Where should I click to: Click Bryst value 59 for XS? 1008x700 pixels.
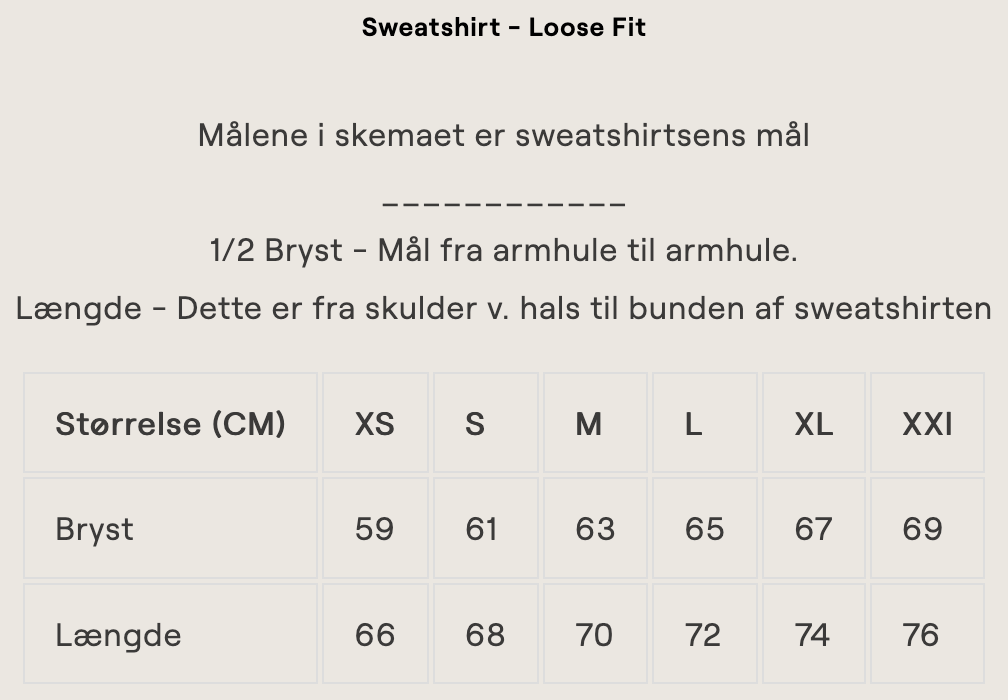[375, 529]
